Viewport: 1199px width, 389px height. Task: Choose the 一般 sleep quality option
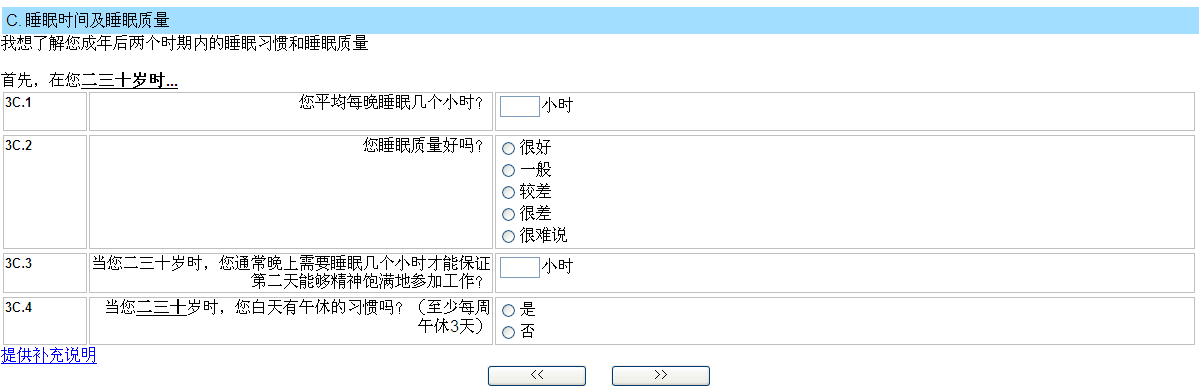508,170
